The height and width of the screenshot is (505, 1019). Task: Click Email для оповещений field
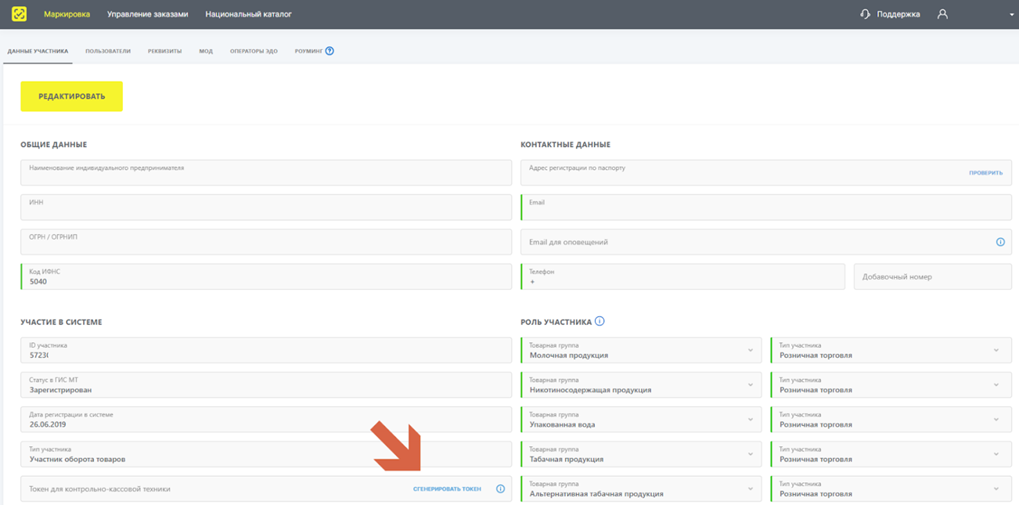click(766, 242)
